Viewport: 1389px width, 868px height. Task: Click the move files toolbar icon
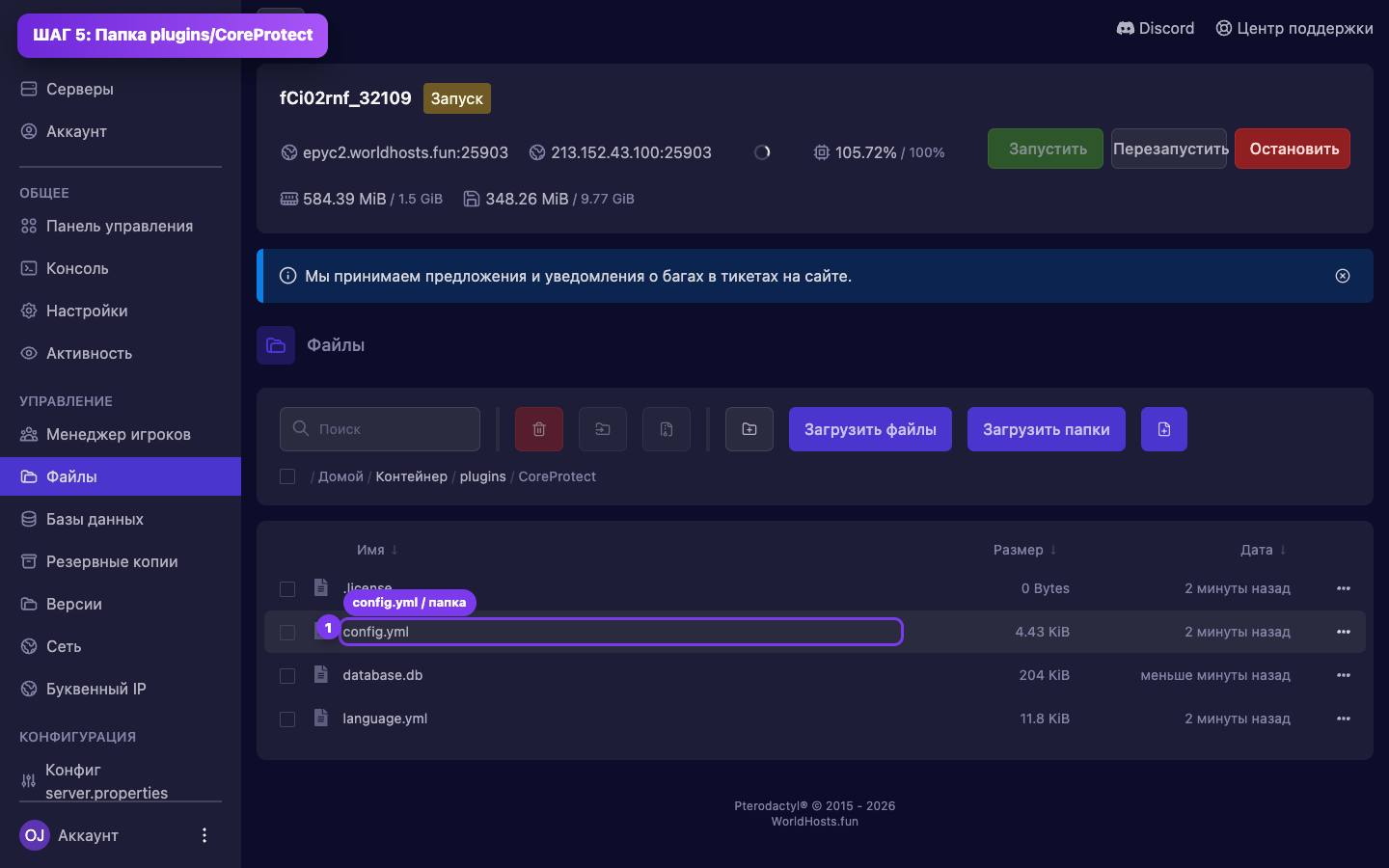[x=603, y=429]
